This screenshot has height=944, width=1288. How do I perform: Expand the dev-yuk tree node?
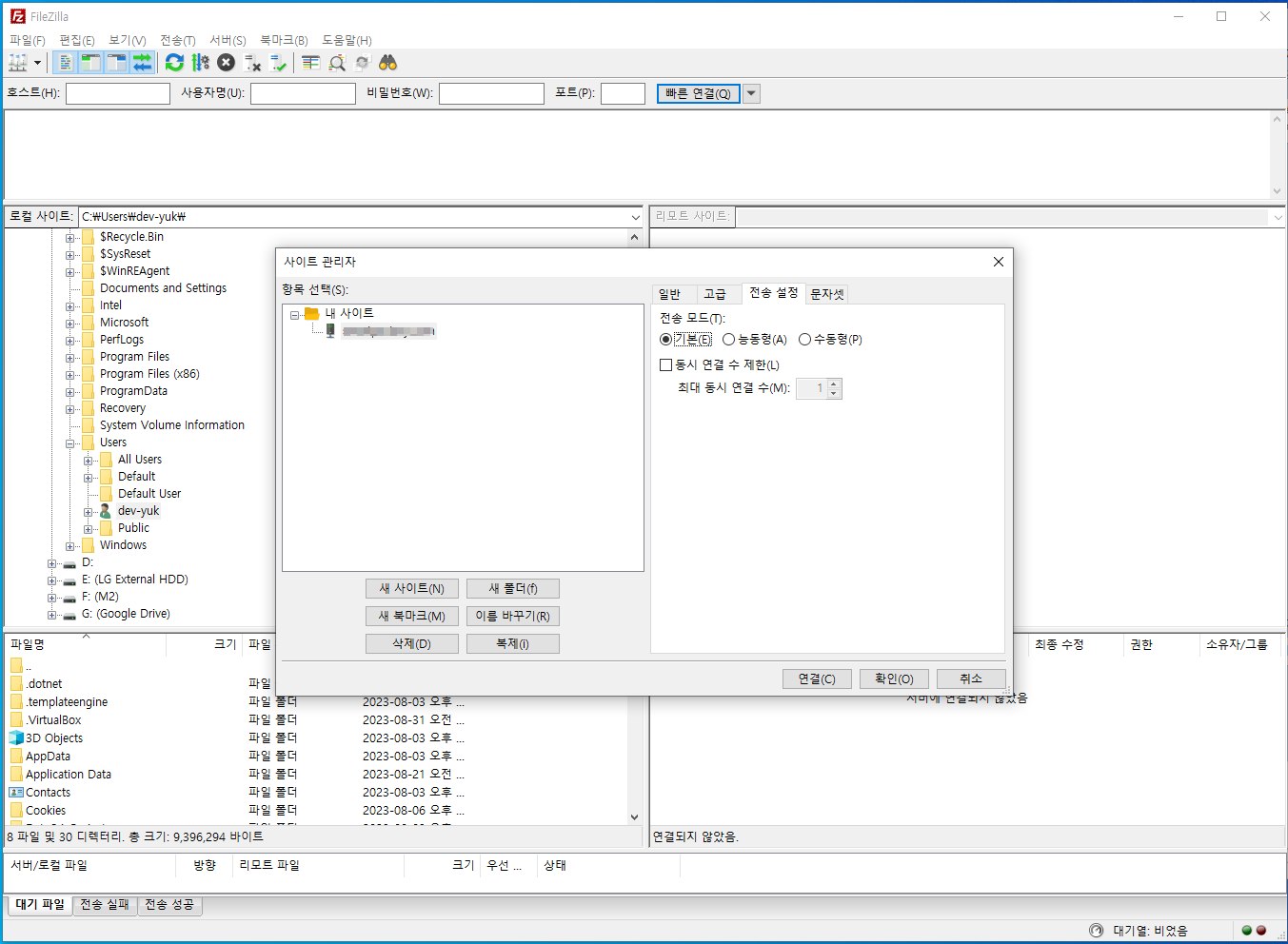tap(89, 512)
